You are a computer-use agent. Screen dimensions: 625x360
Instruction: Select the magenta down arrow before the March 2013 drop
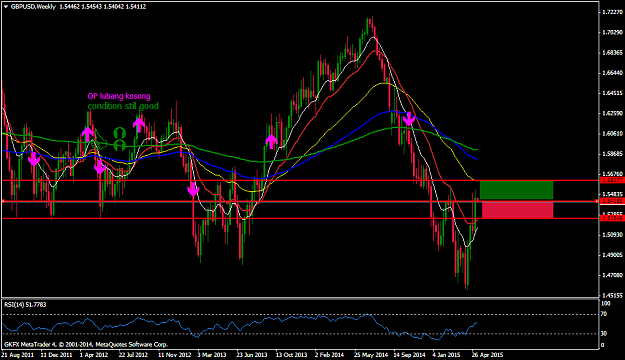[193, 189]
